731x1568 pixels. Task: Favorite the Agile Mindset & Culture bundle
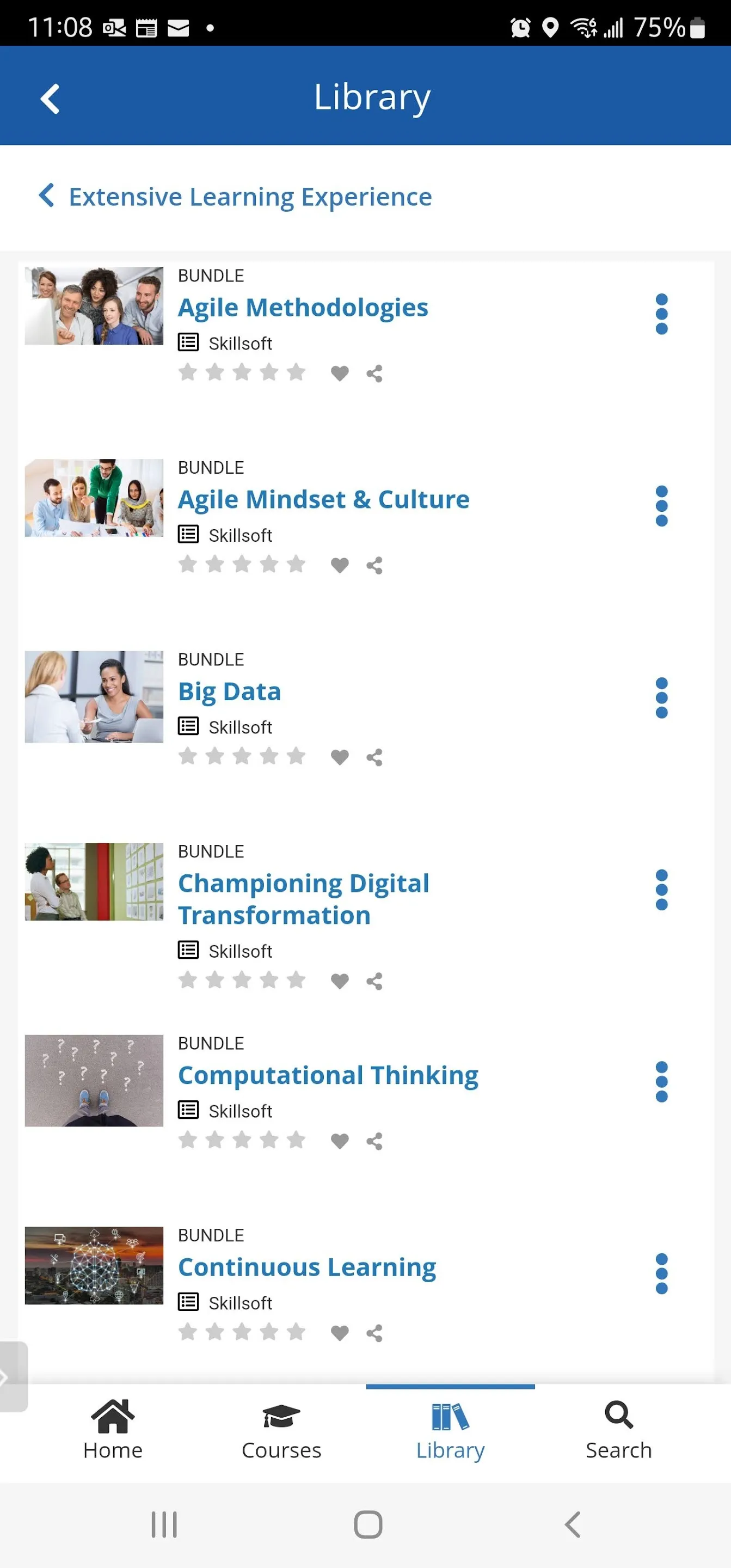coord(340,565)
